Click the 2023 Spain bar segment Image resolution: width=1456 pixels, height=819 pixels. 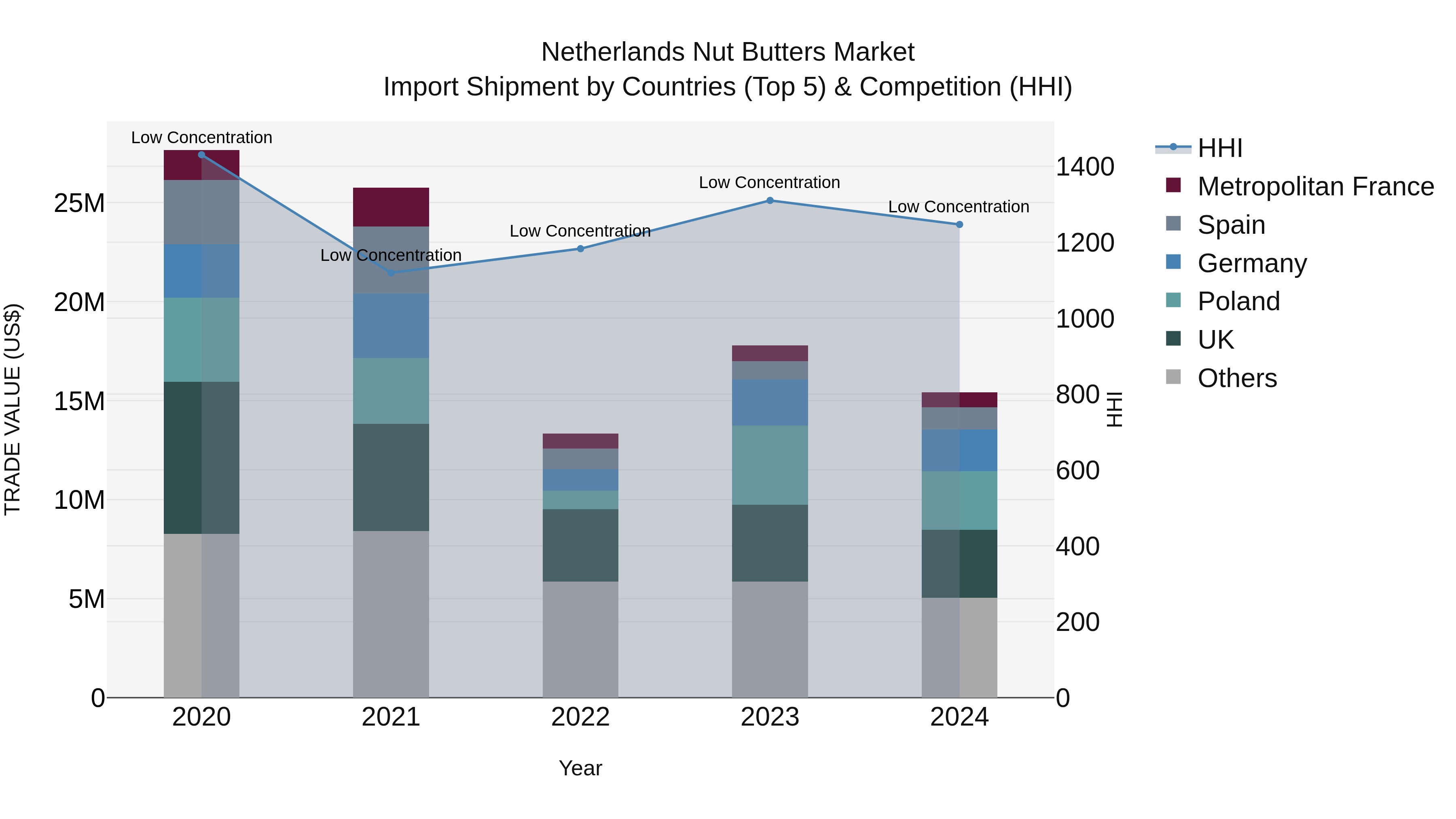[770, 371]
